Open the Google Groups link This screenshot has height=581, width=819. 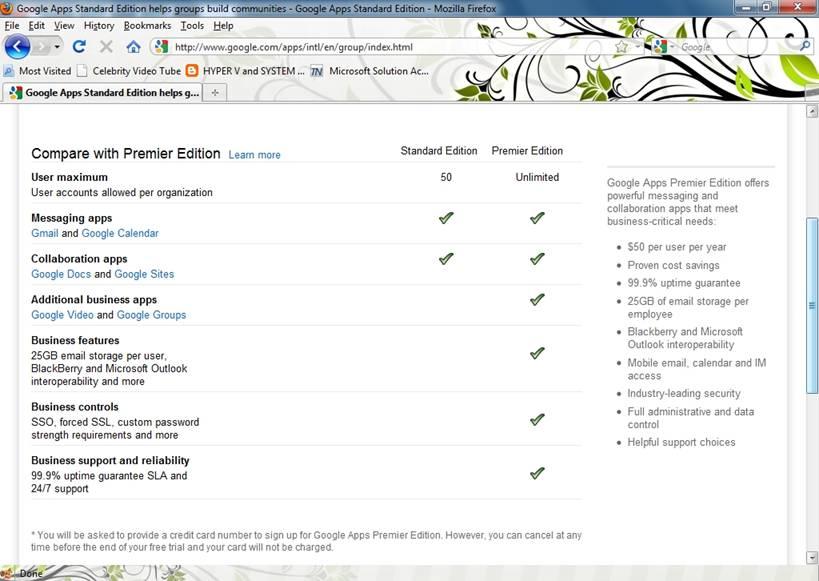point(151,315)
